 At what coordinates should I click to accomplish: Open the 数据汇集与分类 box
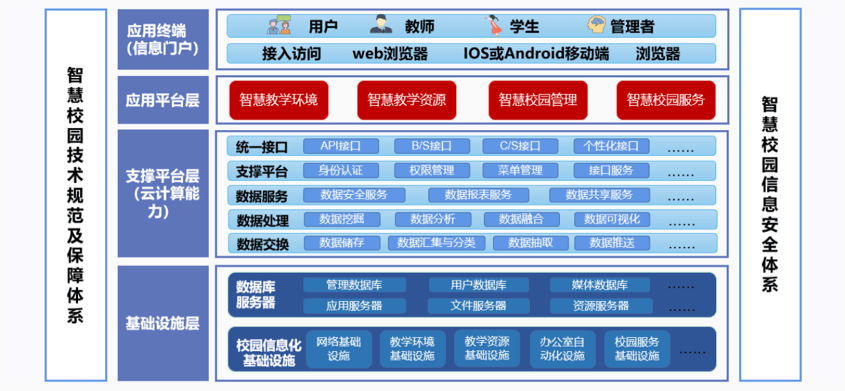(437, 243)
